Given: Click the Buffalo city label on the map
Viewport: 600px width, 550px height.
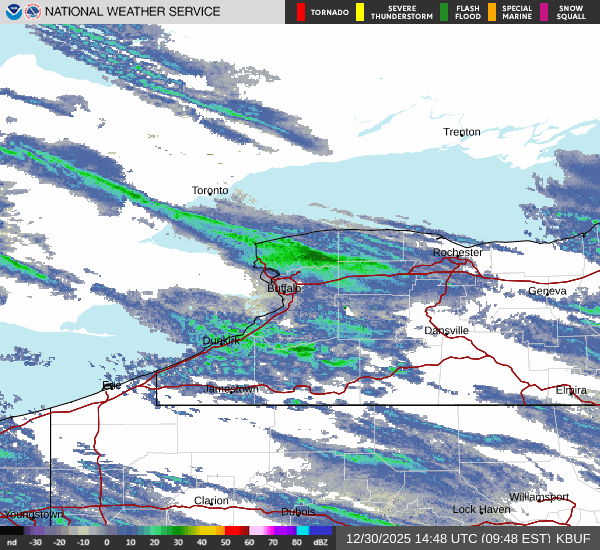Looking at the screenshot, I should pos(284,288).
